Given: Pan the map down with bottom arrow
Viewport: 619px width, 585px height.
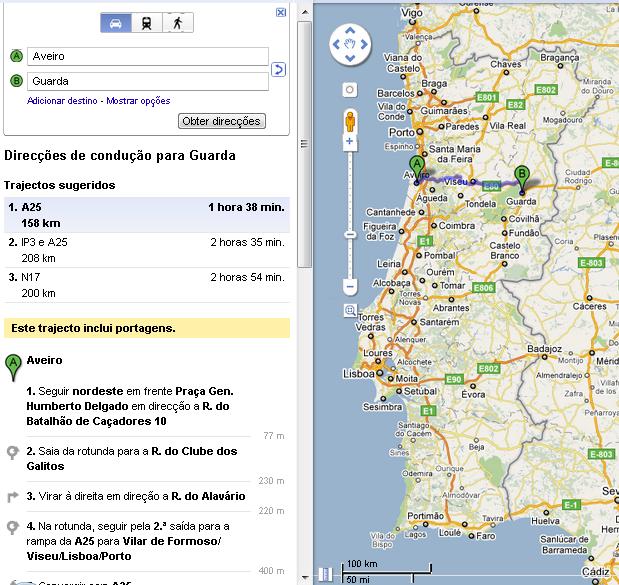Looking at the screenshot, I should (x=350, y=59).
